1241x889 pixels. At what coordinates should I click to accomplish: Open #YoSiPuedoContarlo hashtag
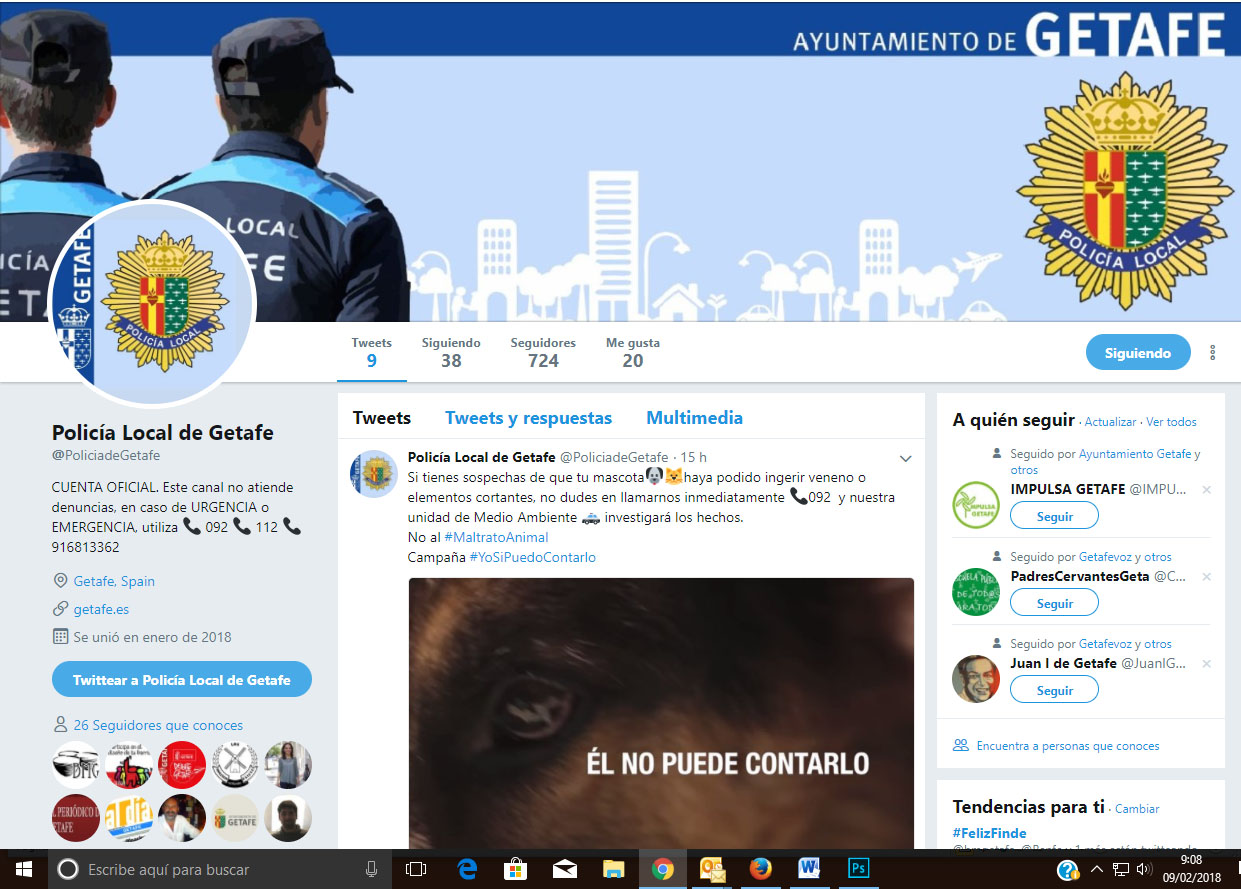[x=532, y=557]
